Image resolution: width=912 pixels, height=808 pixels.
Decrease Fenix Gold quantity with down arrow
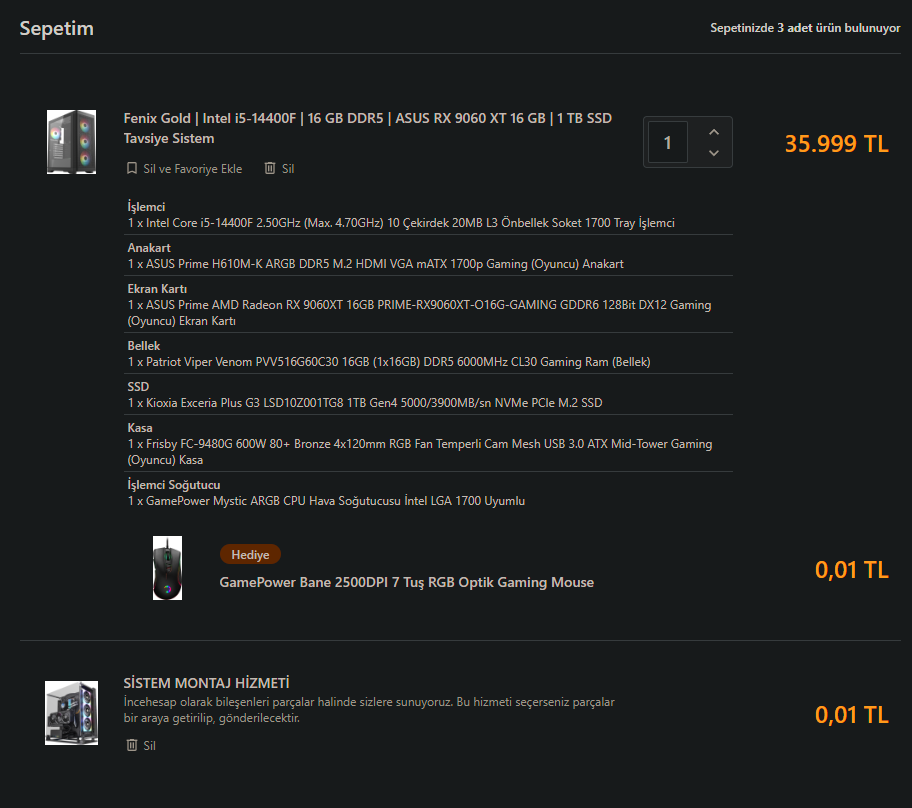(714, 153)
